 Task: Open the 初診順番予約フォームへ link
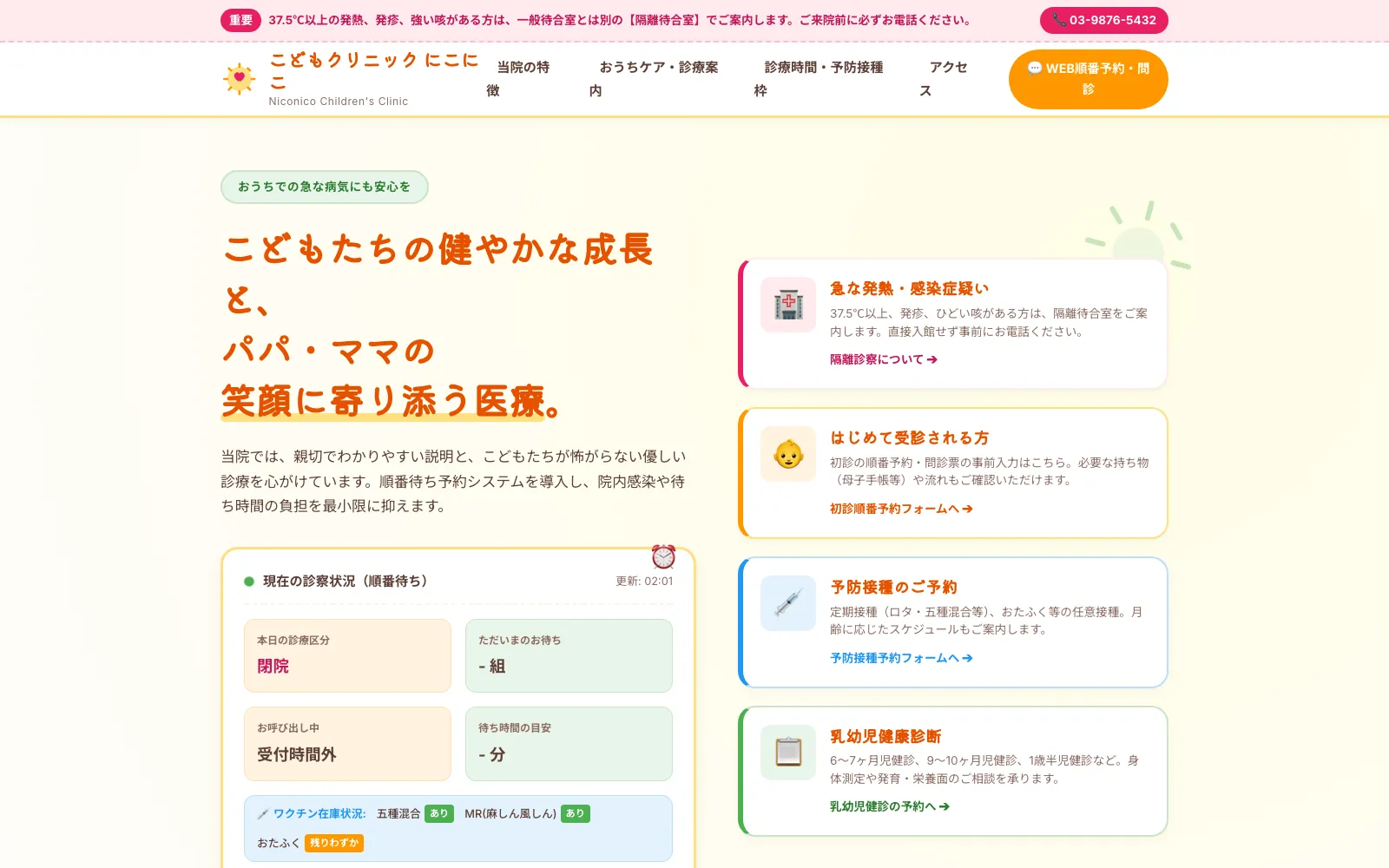(x=901, y=509)
